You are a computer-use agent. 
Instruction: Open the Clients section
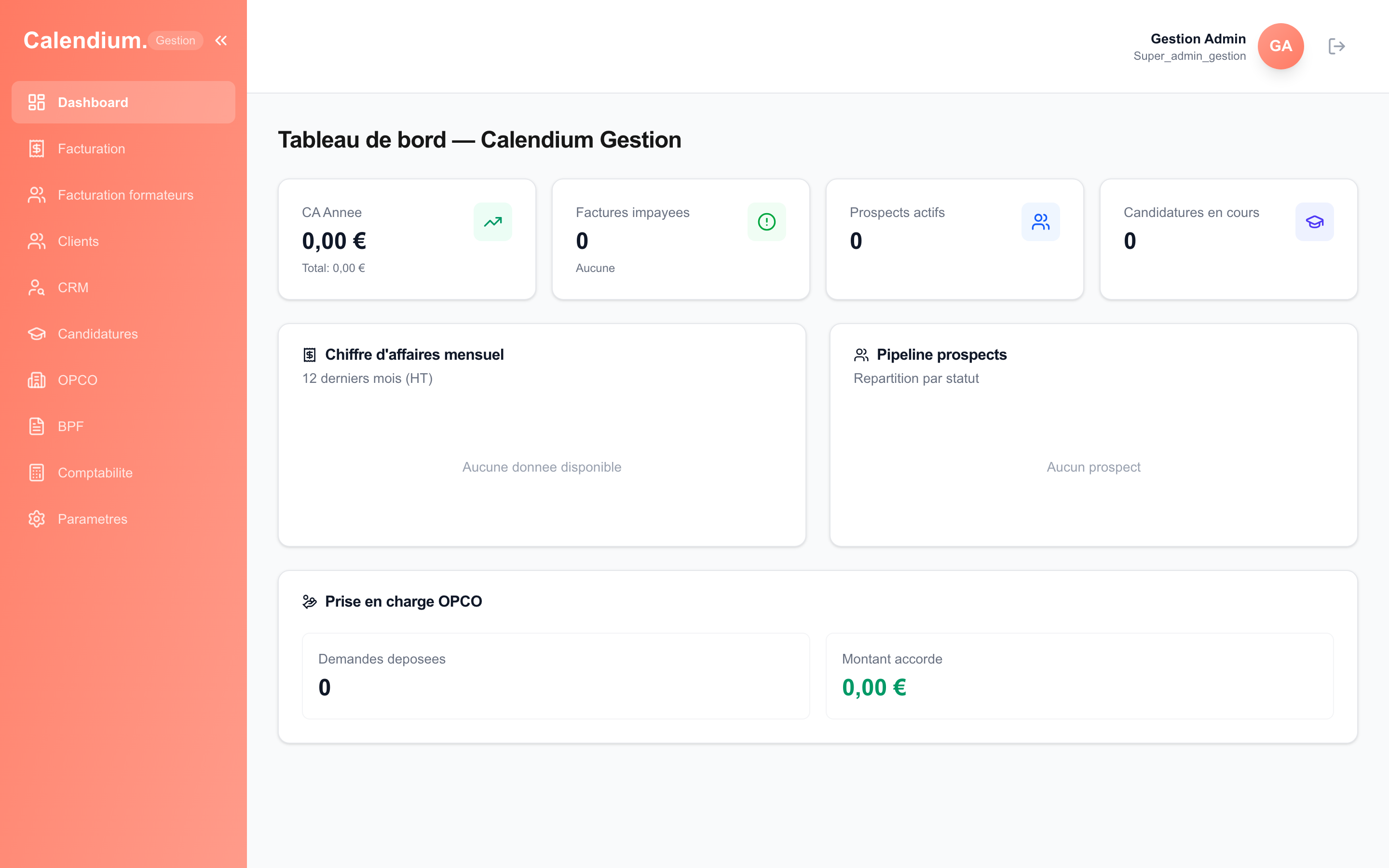click(78, 241)
